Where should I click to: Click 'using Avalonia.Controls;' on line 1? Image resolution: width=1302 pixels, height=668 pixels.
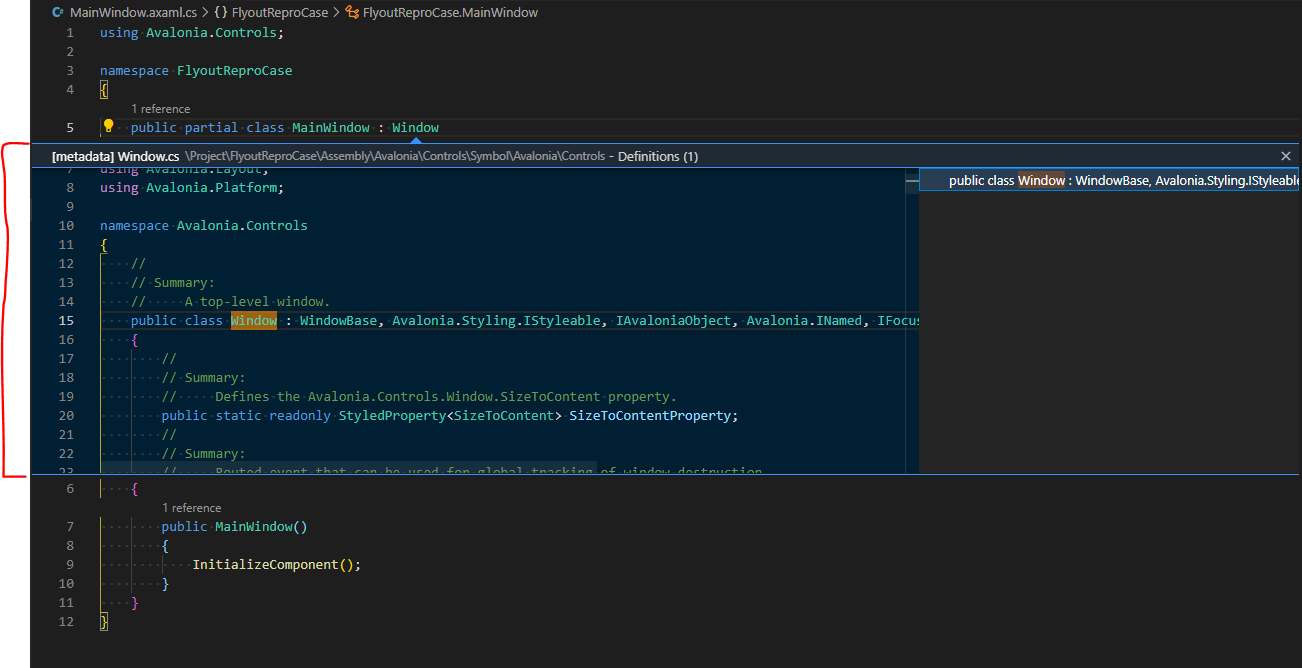click(x=192, y=32)
